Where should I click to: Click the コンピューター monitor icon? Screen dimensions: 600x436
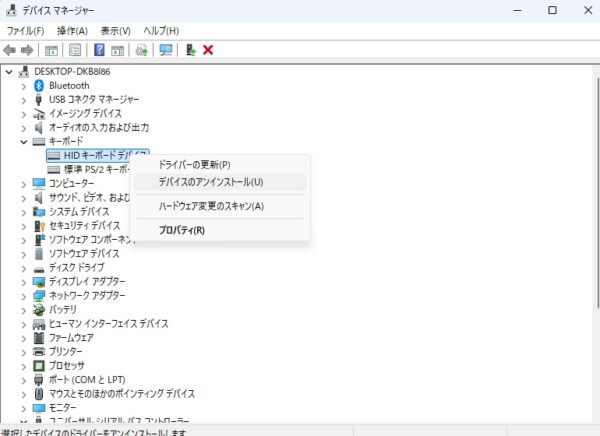pos(39,183)
